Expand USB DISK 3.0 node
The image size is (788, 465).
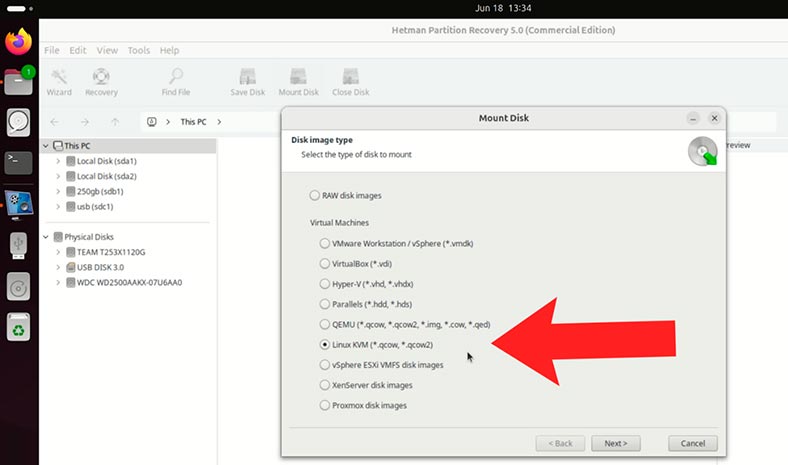pyautogui.click(x=58, y=267)
